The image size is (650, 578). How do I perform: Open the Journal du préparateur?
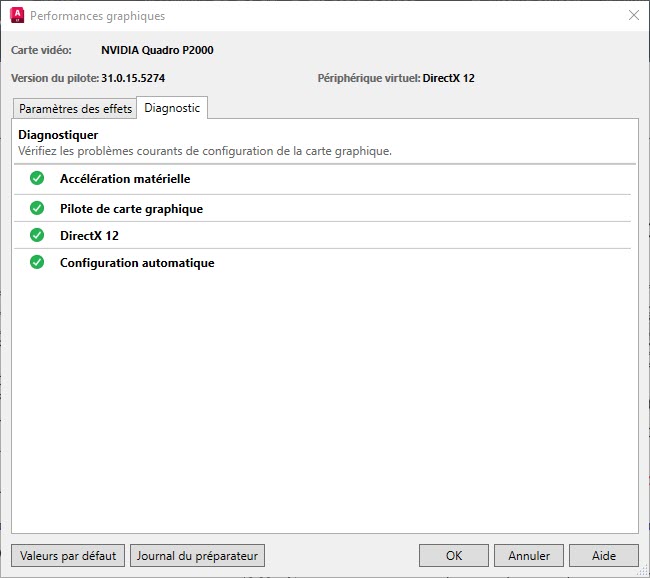point(197,556)
